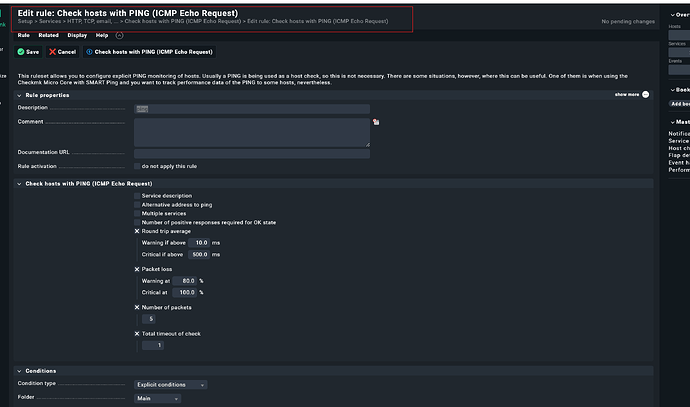The image size is (690, 407).
Task: Uncheck the Round trip average option
Action: click(x=137, y=231)
